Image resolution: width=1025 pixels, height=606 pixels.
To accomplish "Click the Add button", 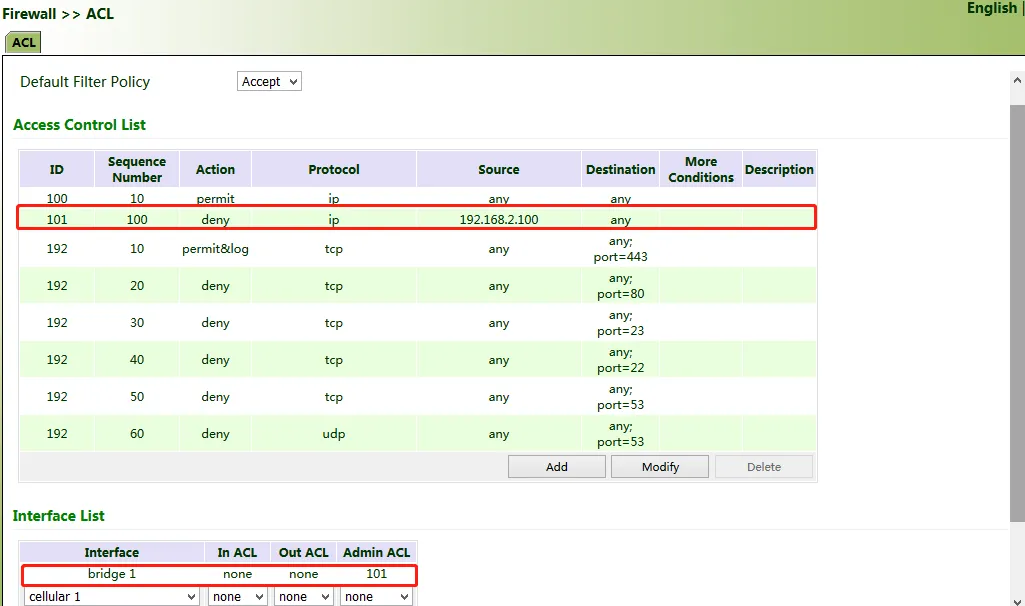I will click(x=557, y=467).
